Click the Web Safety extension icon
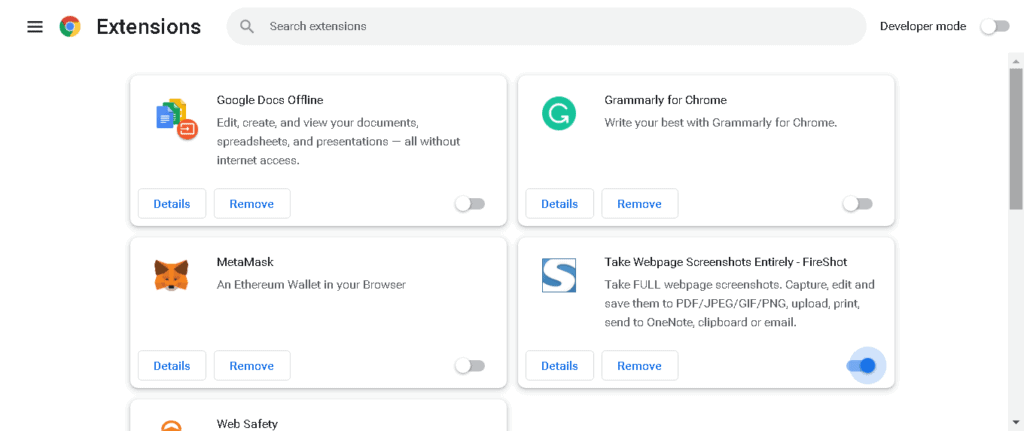 coord(171,426)
